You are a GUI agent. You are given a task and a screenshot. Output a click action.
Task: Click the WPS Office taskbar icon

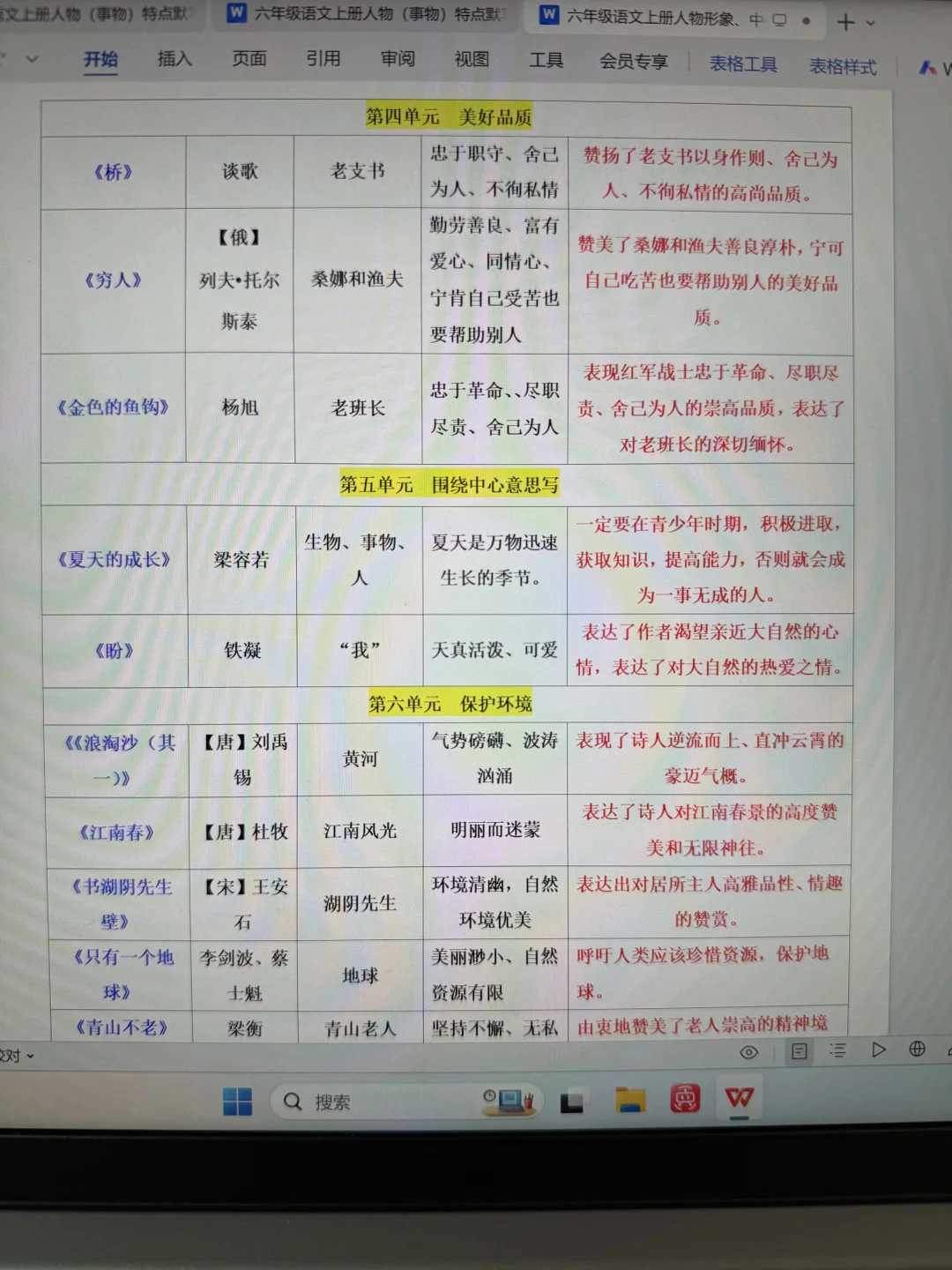point(740,1097)
